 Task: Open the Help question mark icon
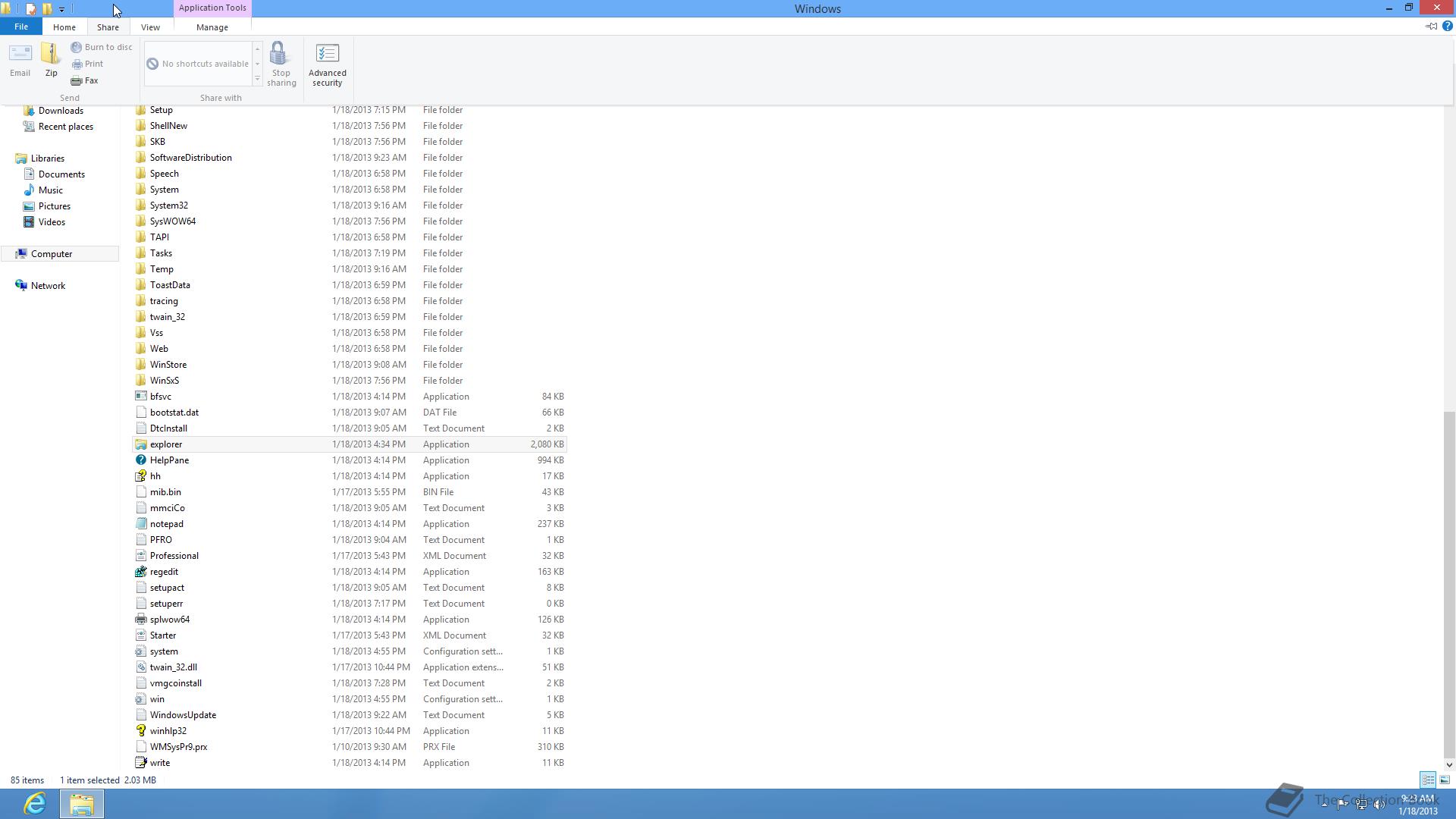pos(1447,27)
